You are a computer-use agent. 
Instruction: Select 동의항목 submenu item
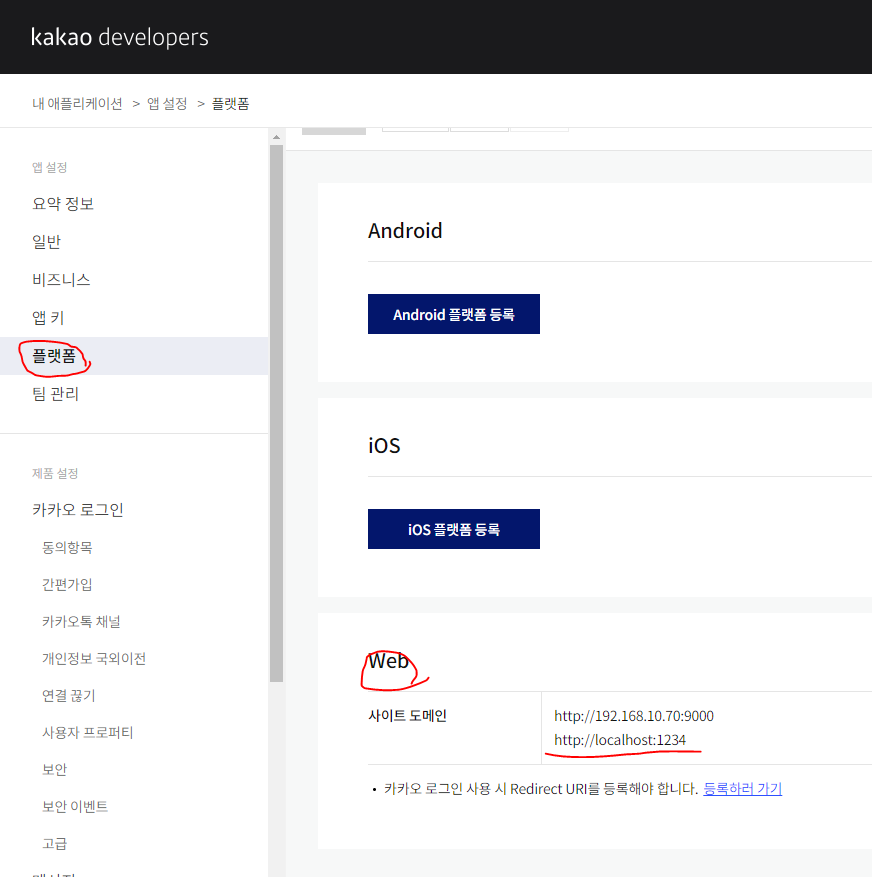[x=67, y=547]
